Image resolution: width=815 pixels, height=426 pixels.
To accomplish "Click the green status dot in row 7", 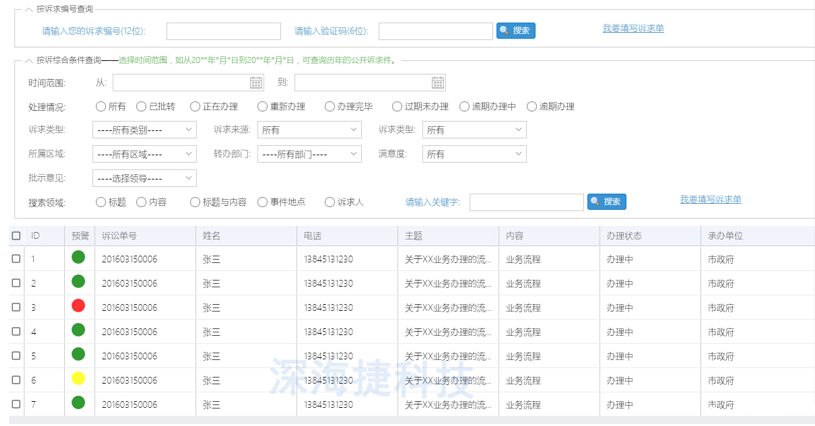I will [78, 404].
